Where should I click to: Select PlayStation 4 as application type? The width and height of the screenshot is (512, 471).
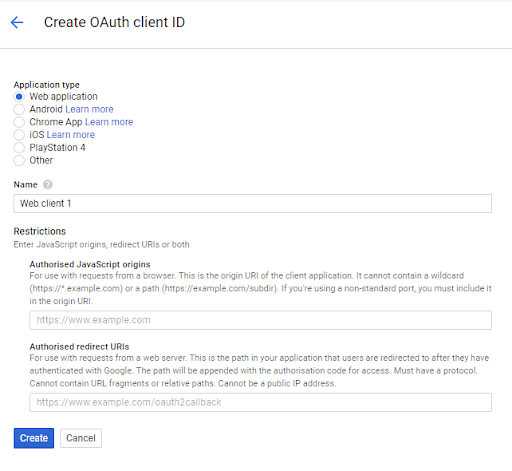pos(19,148)
